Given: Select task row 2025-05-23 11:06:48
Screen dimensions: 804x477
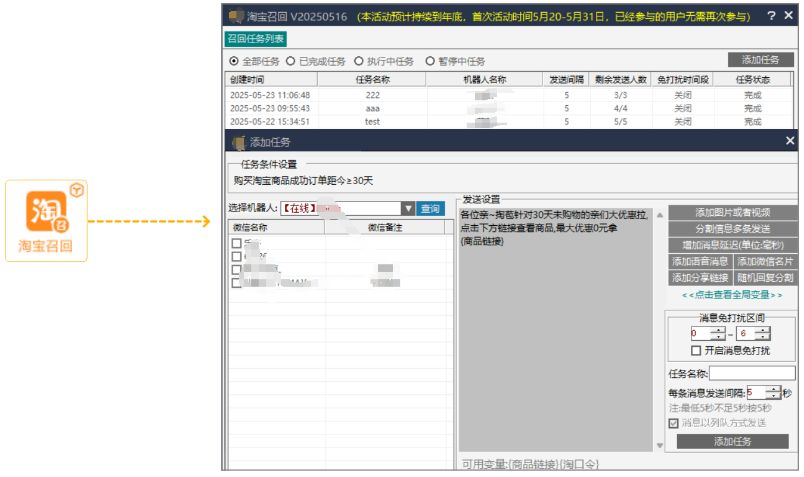Looking at the screenshot, I should point(509,95).
